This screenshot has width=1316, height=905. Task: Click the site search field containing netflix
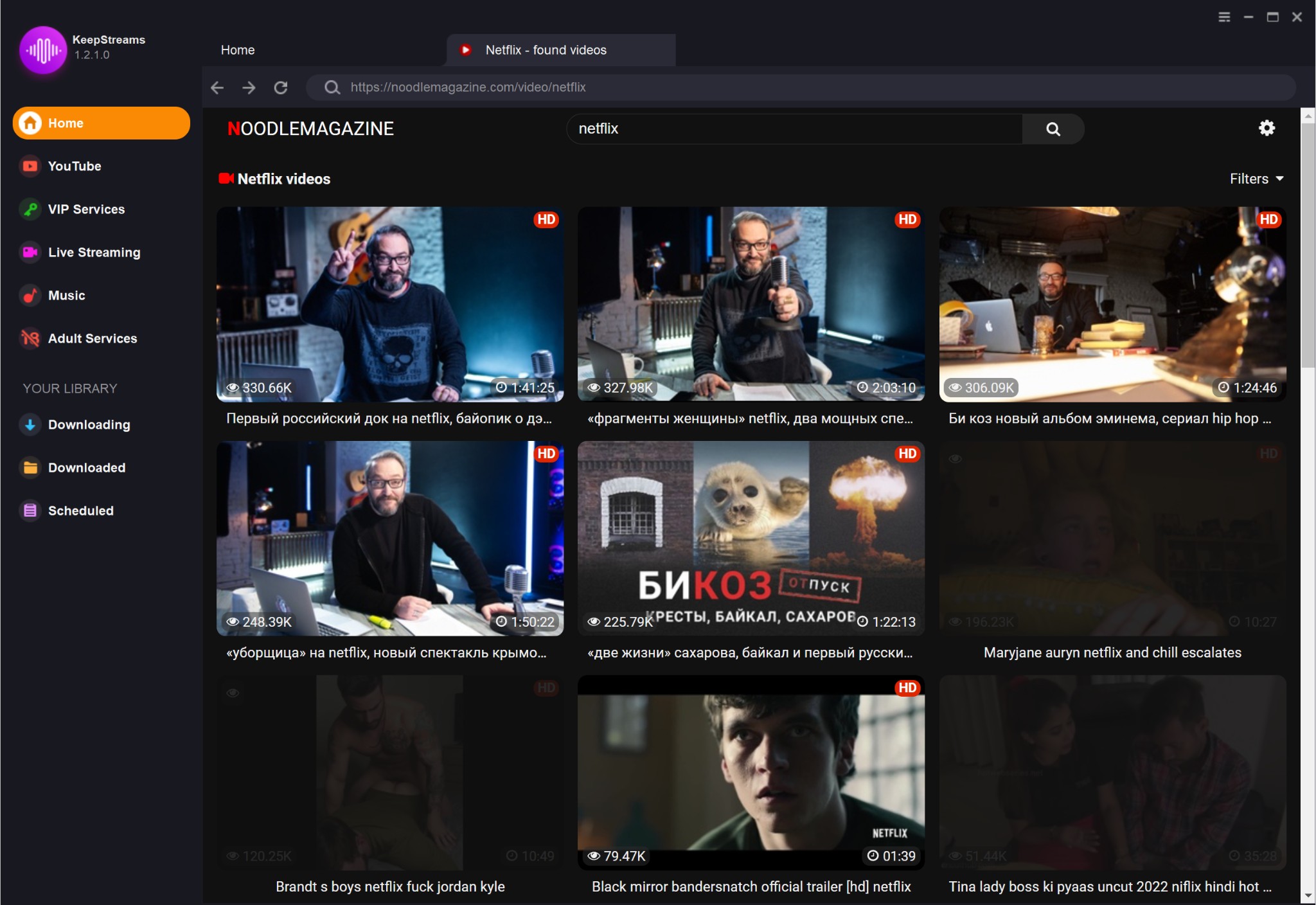point(795,129)
